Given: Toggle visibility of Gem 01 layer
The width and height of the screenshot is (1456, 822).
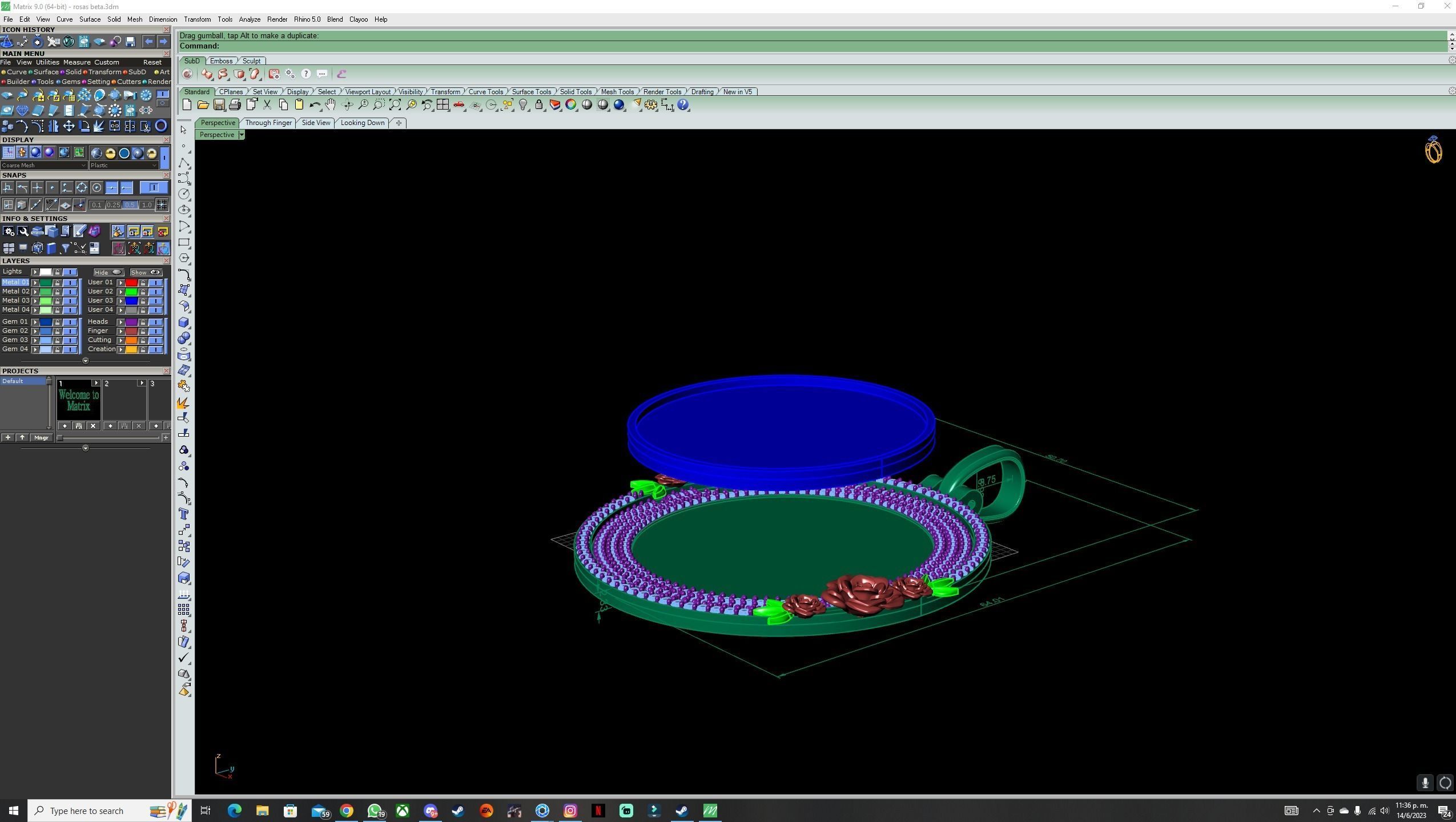Looking at the screenshot, I should click(70, 322).
